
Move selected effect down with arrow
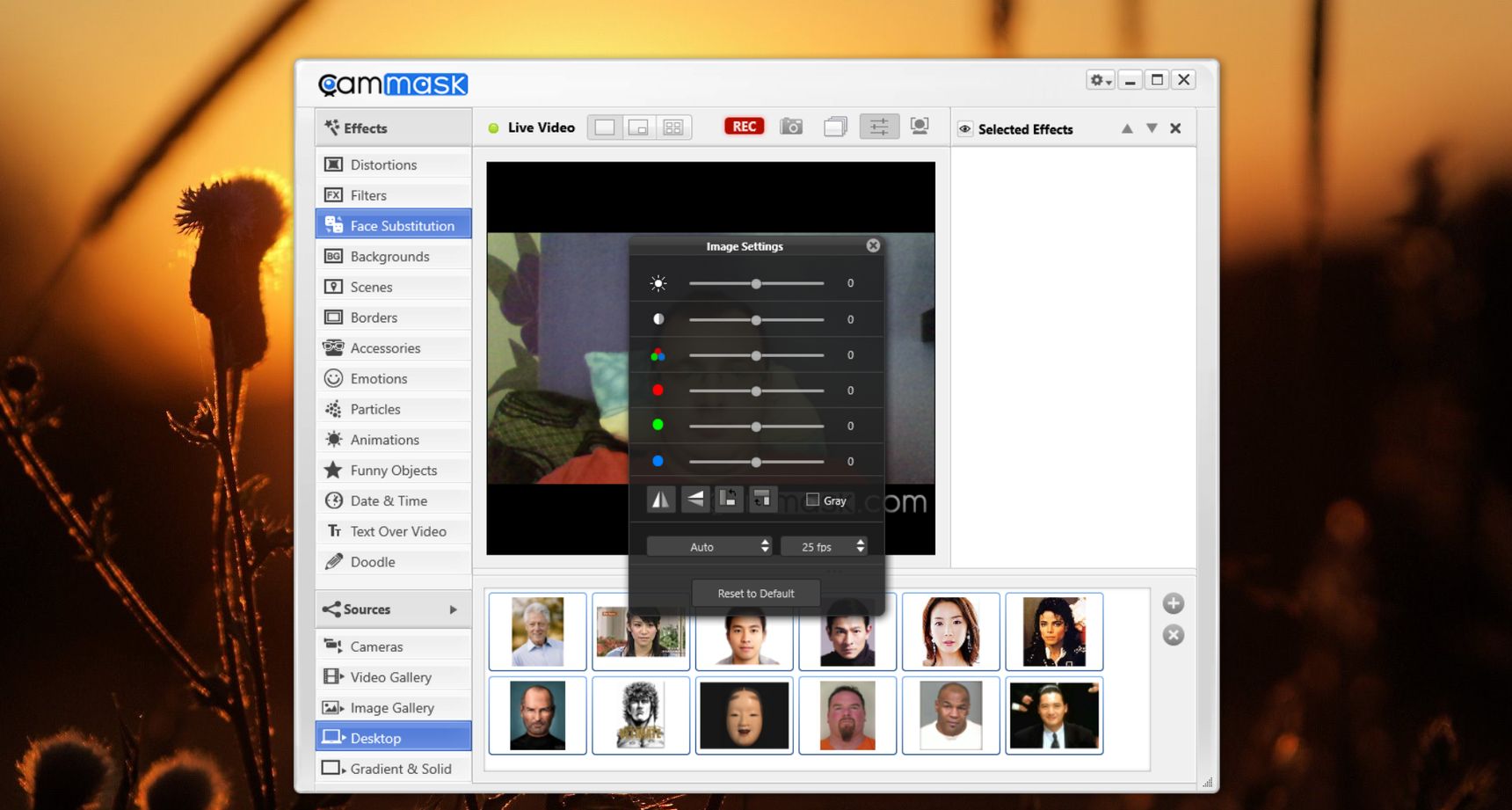point(1152,128)
